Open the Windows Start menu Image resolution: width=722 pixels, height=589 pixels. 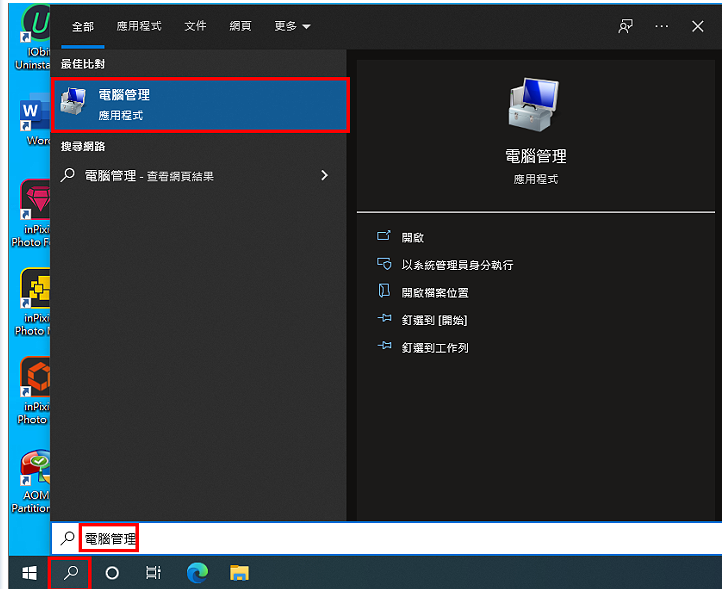tap(30, 573)
